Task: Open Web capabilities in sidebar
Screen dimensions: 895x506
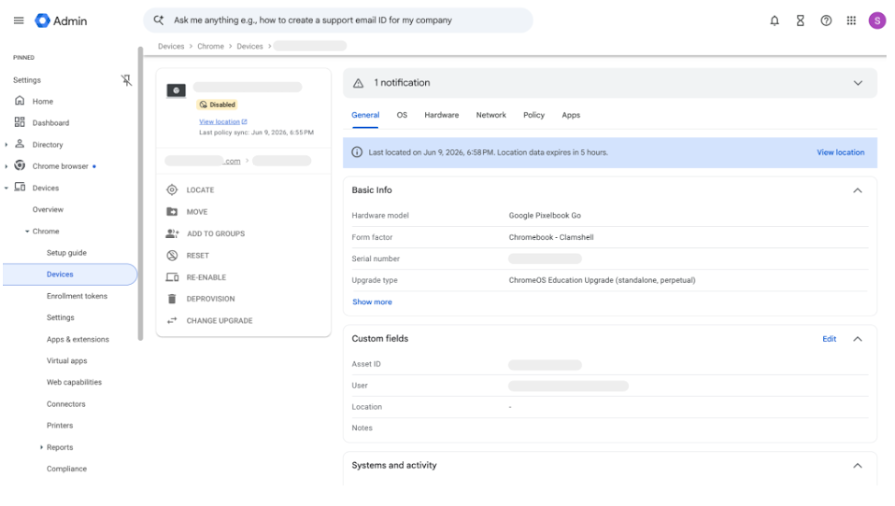Action: (74, 382)
